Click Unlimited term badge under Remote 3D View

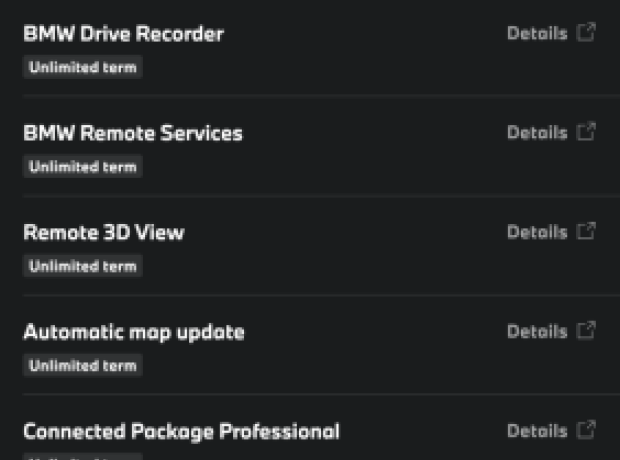tap(83, 266)
